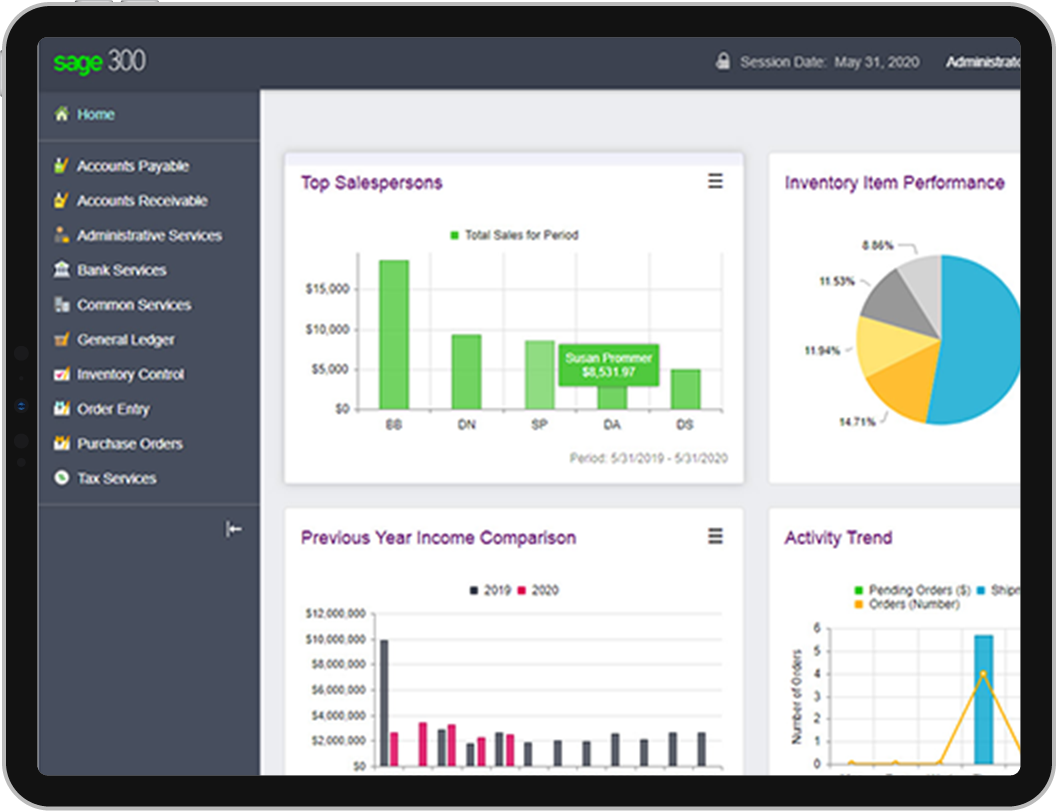Select Inventory Control in the sidebar
This screenshot has width=1056, height=811.
(x=130, y=375)
